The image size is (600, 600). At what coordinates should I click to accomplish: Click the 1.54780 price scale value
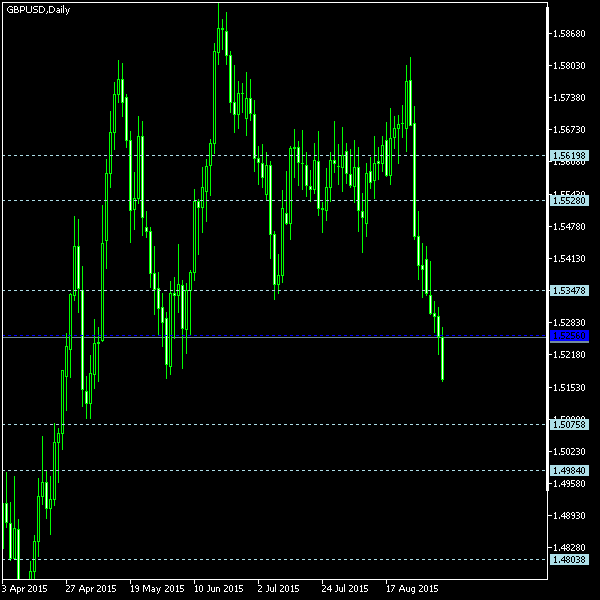[x=569, y=227]
